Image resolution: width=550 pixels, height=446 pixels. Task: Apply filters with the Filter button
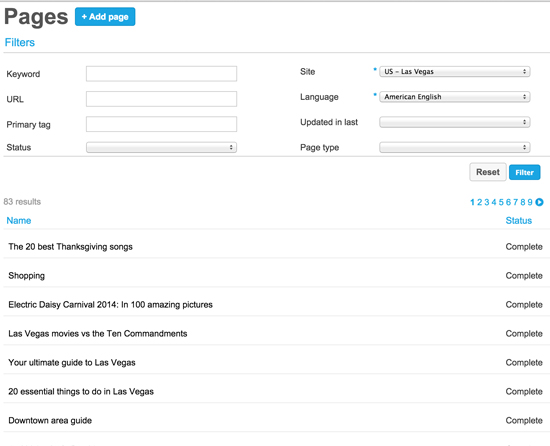coord(524,172)
